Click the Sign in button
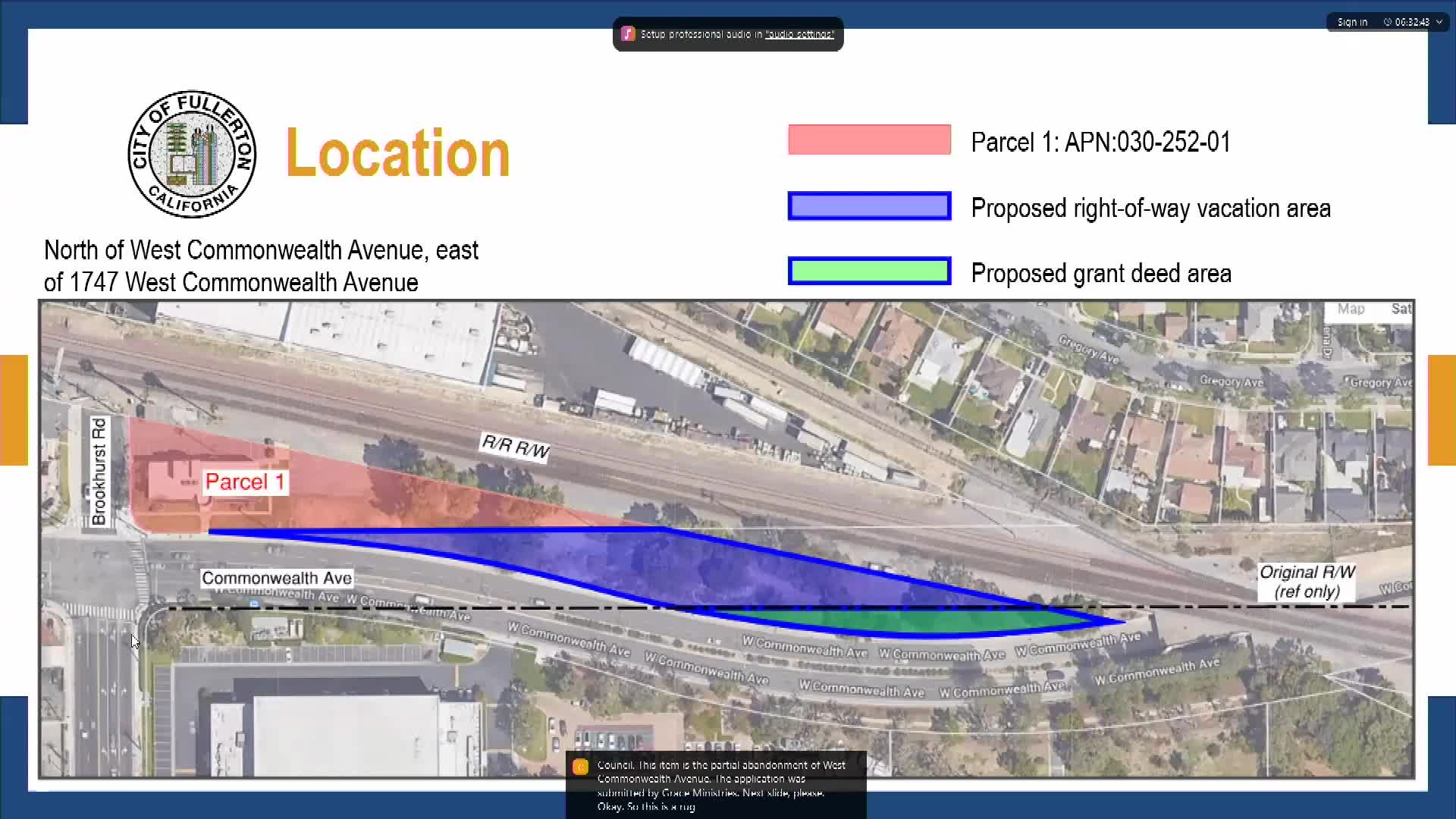Screen dimensions: 1456x819 coord(1352,22)
